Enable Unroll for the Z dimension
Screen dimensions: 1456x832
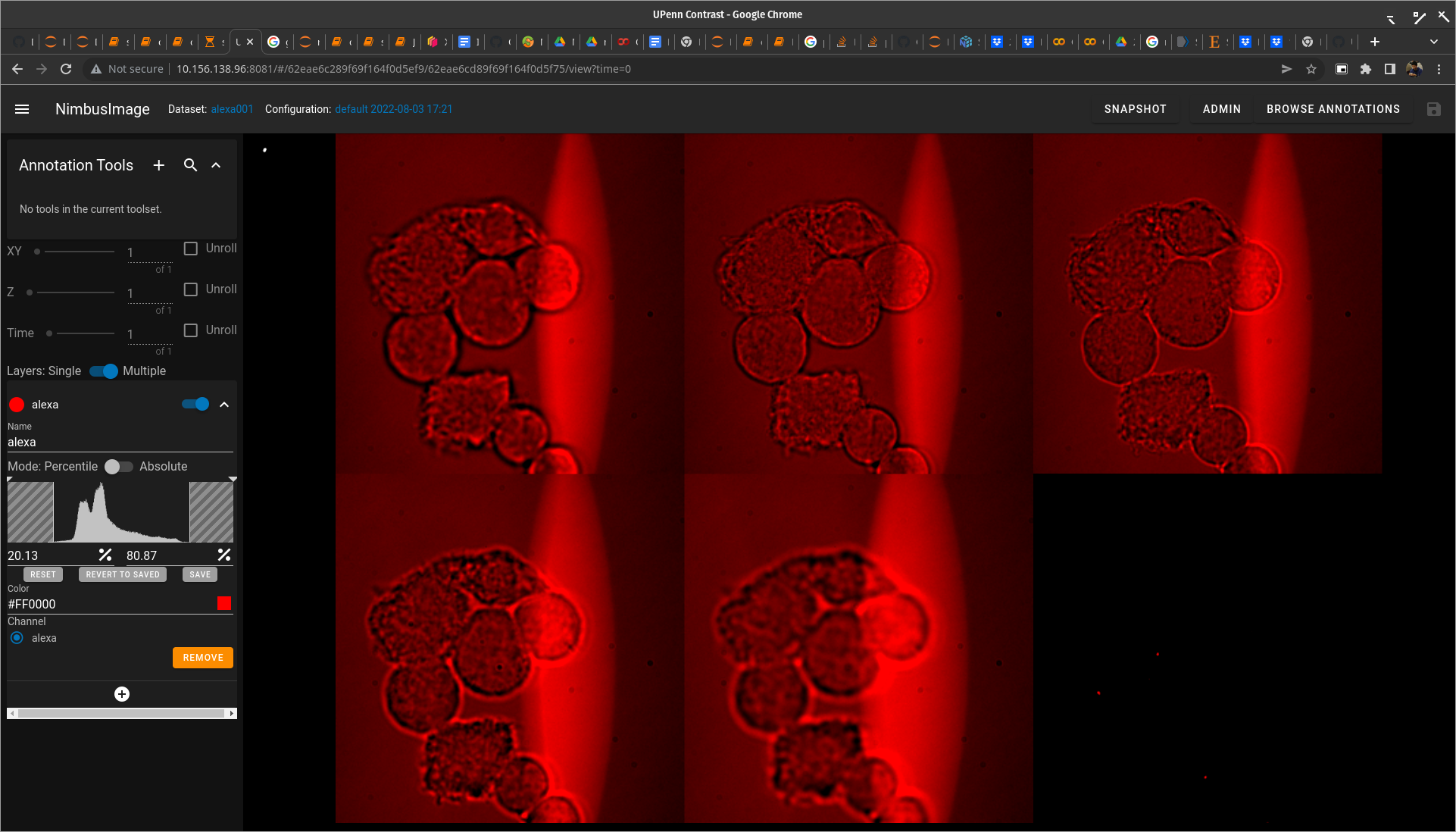coord(189,289)
